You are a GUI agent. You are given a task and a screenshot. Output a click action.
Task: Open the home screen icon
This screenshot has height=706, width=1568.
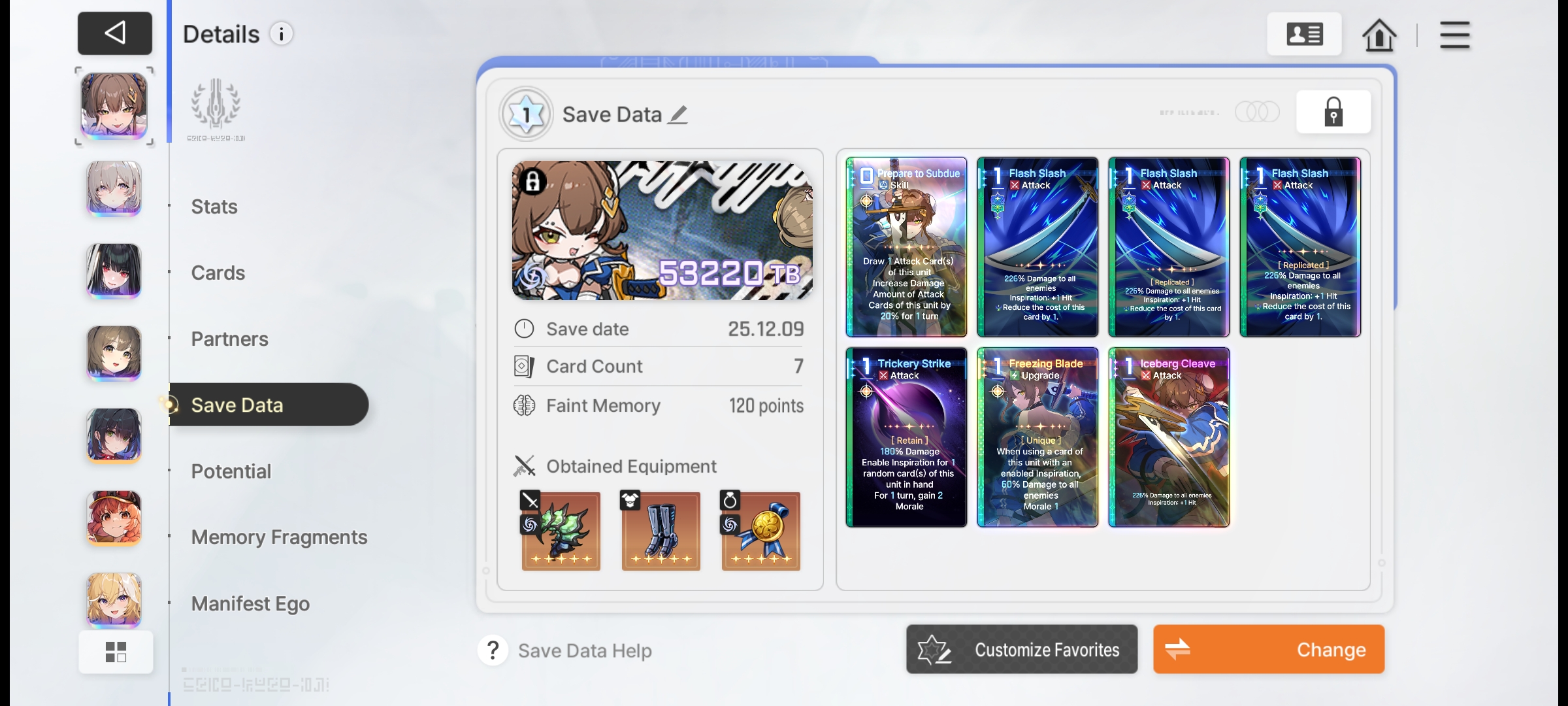point(1379,35)
